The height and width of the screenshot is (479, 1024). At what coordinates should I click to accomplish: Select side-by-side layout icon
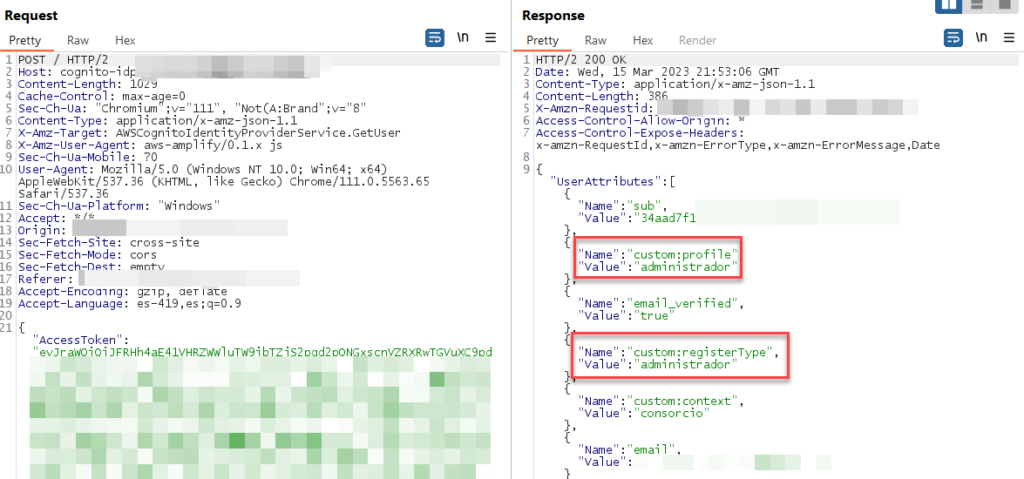pyautogui.click(x=949, y=5)
